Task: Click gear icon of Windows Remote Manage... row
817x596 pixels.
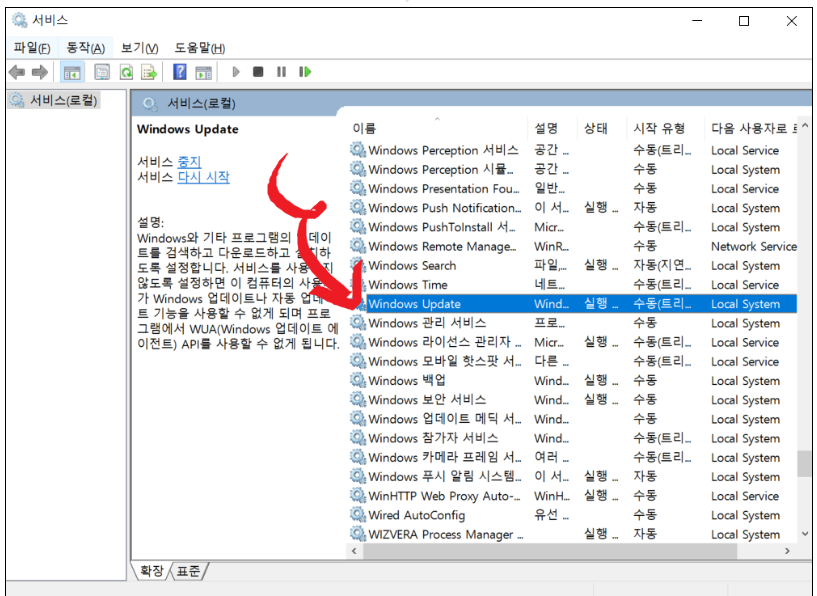Action: tap(357, 246)
